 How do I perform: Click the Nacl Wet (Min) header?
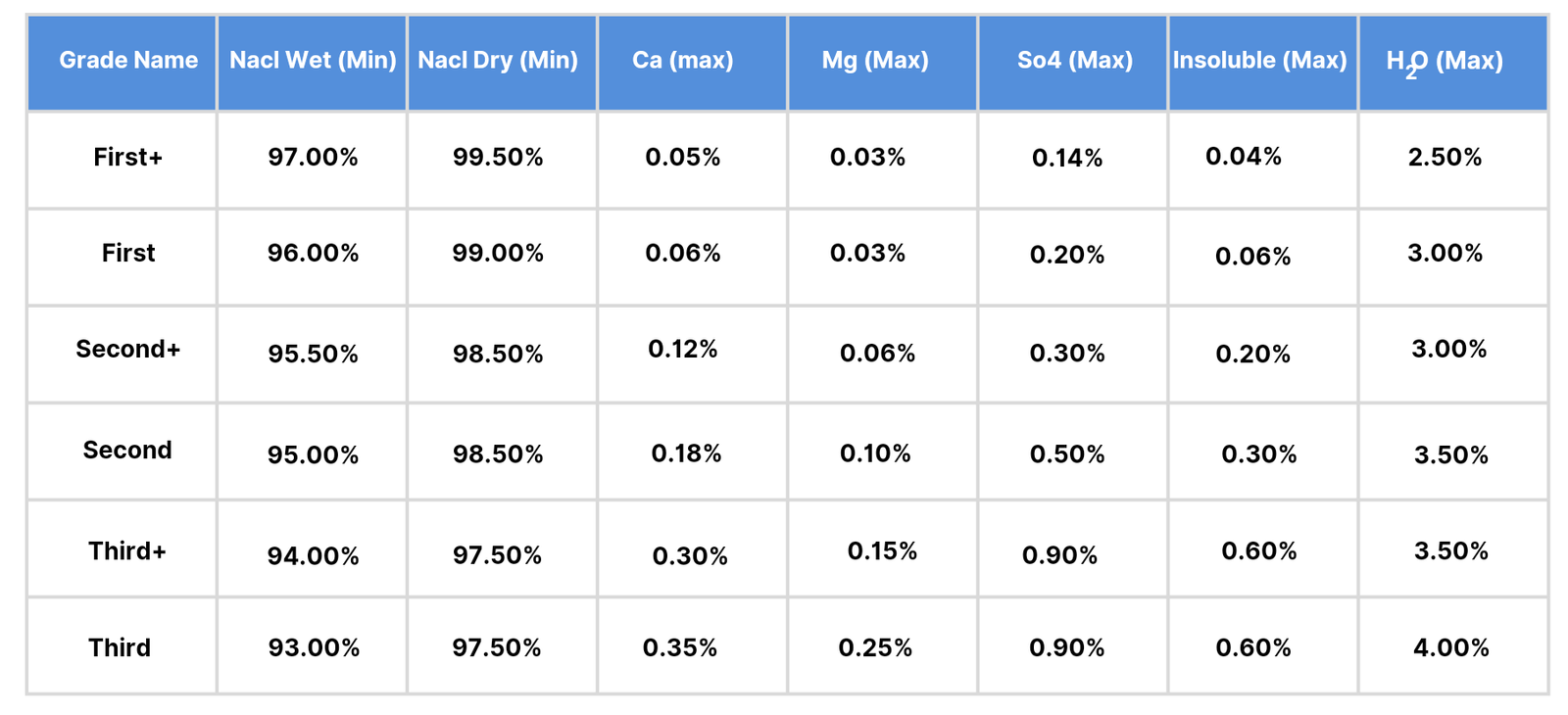click(313, 61)
